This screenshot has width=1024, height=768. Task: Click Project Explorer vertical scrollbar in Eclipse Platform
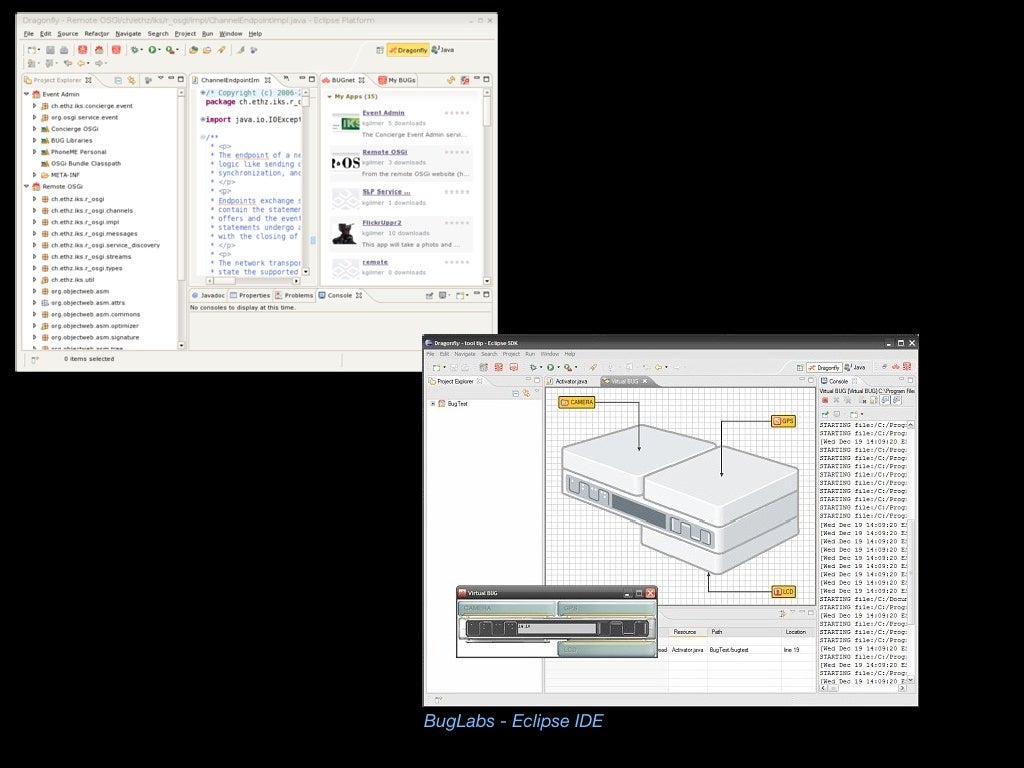point(181,219)
